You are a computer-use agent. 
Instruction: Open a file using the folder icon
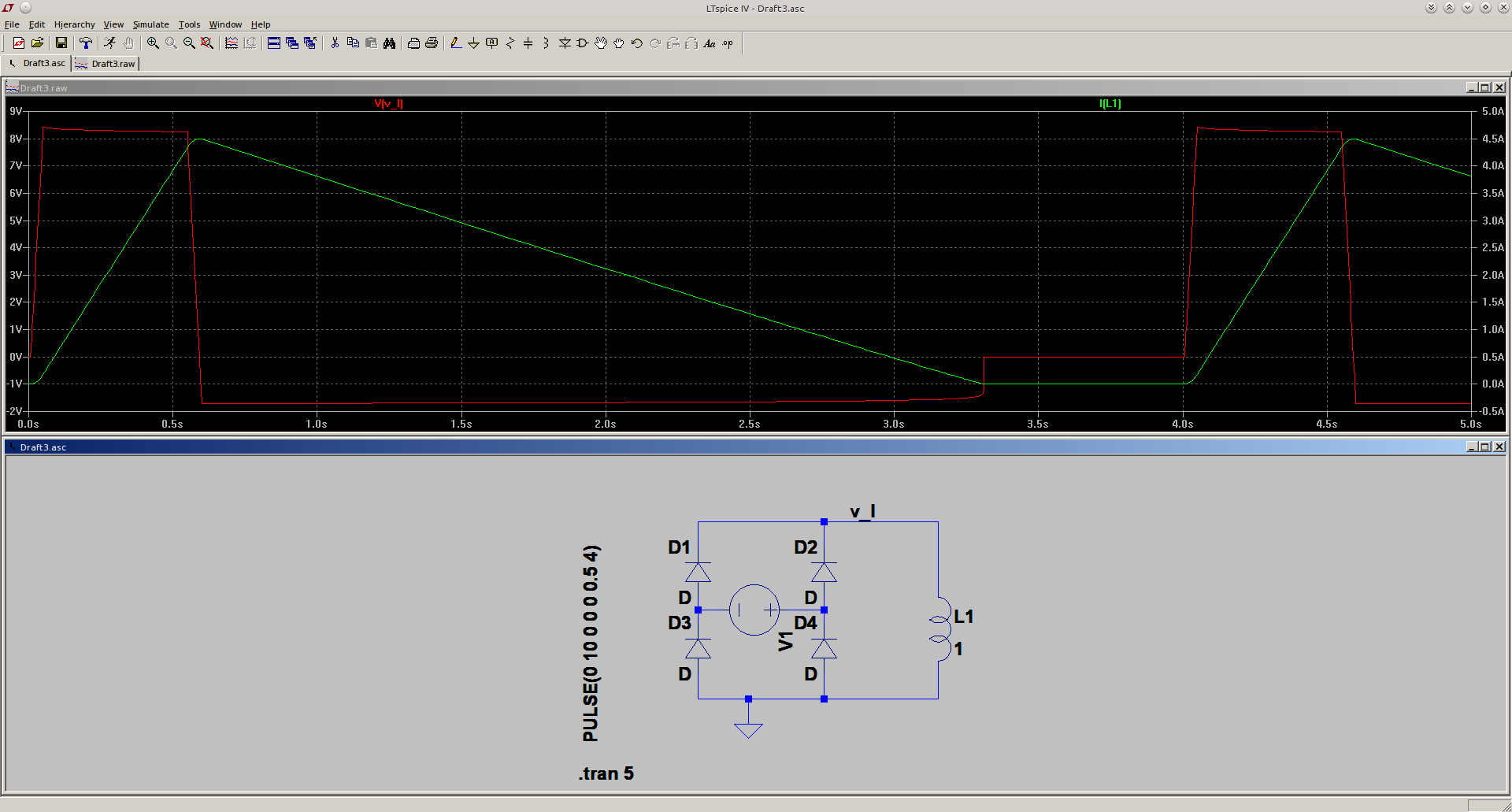[37, 43]
